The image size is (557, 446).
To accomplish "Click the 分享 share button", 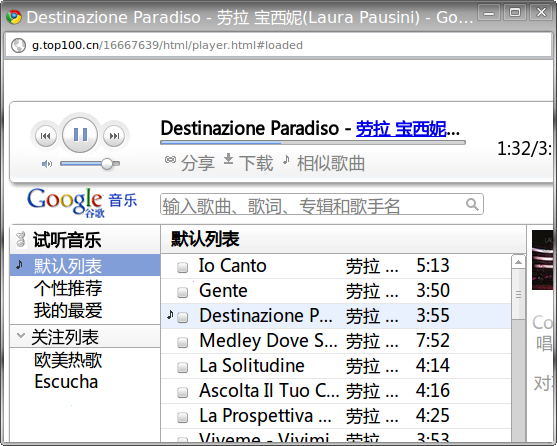I will click(198, 163).
